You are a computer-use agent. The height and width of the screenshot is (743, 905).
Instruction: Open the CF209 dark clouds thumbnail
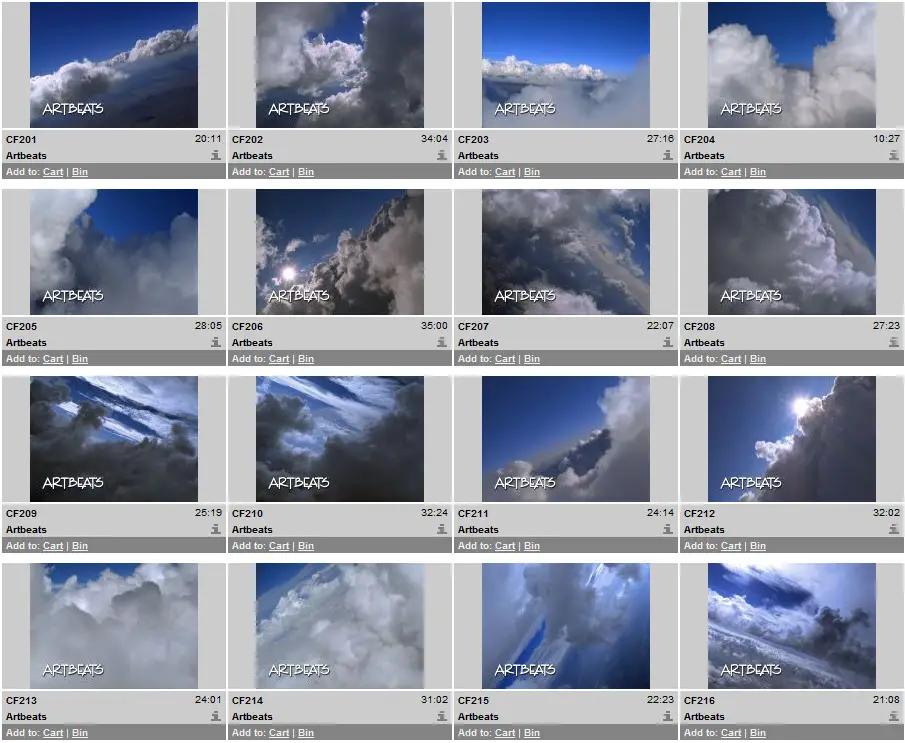coord(114,439)
